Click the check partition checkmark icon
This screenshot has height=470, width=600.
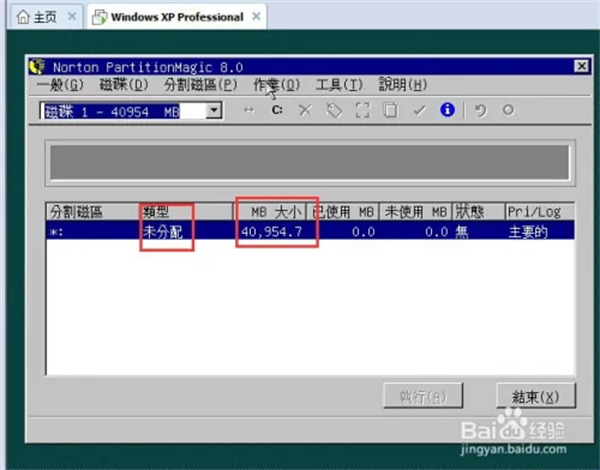click(419, 110)
